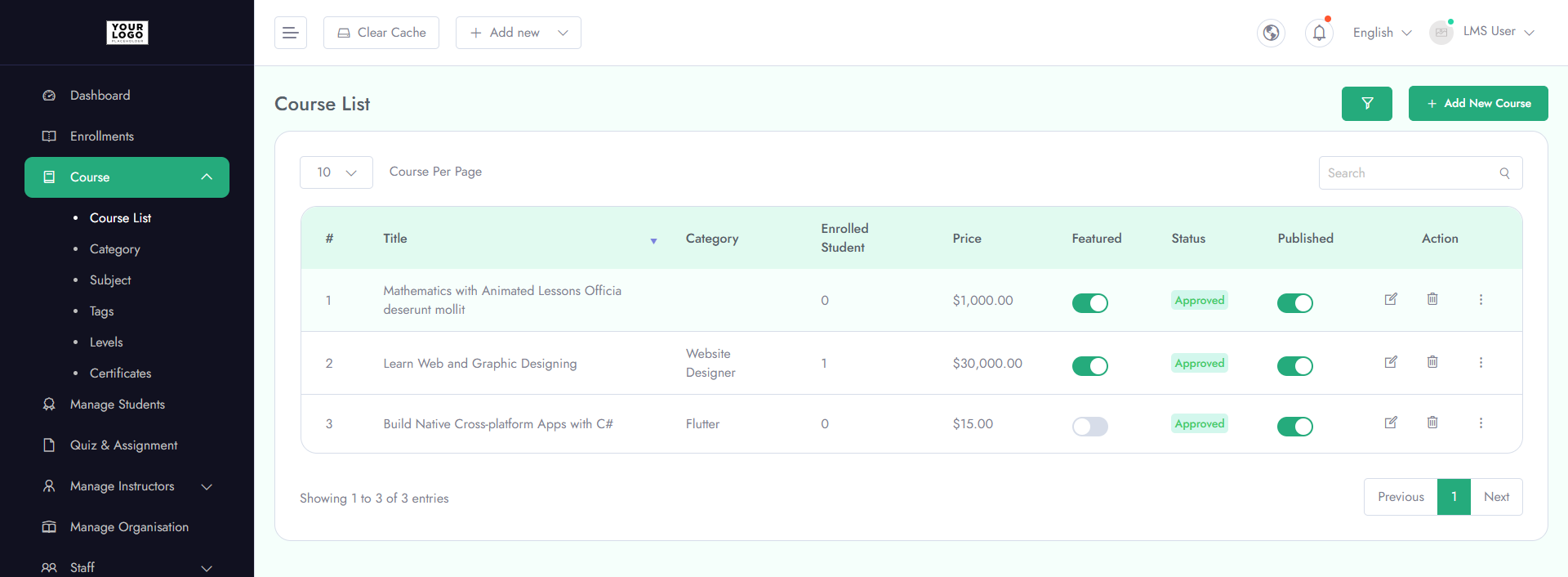Click the LMS User avatar picture
Screen dimensions: 1568x577
click(1441, 33)
